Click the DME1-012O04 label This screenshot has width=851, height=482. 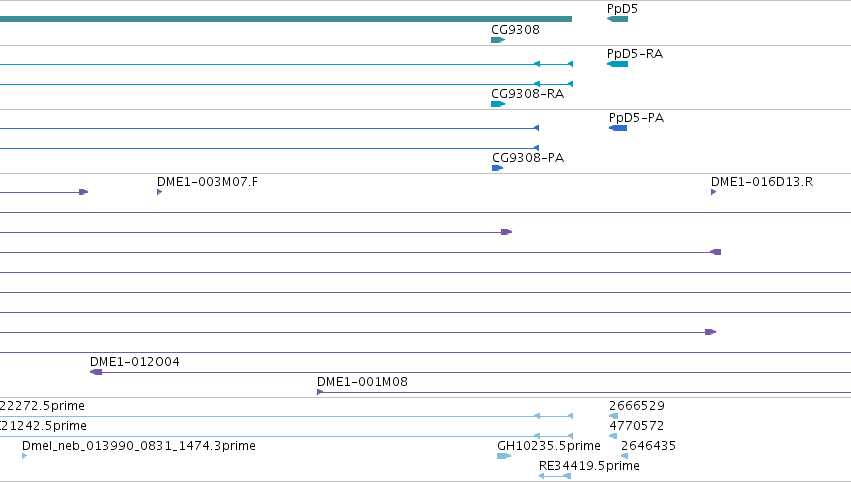pos(135,362)
